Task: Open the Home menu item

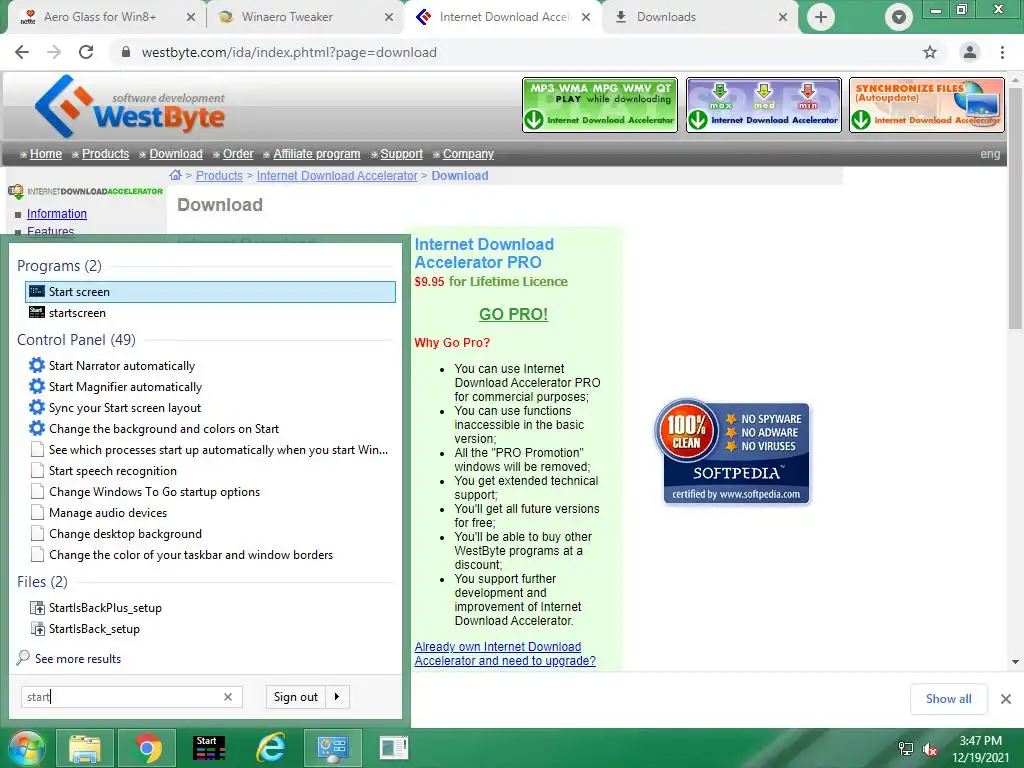Action: (46, 154)
